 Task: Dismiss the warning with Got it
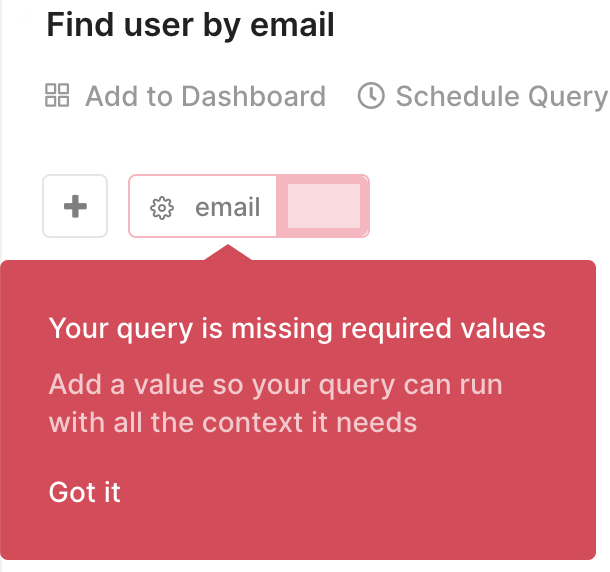point(84,492)
